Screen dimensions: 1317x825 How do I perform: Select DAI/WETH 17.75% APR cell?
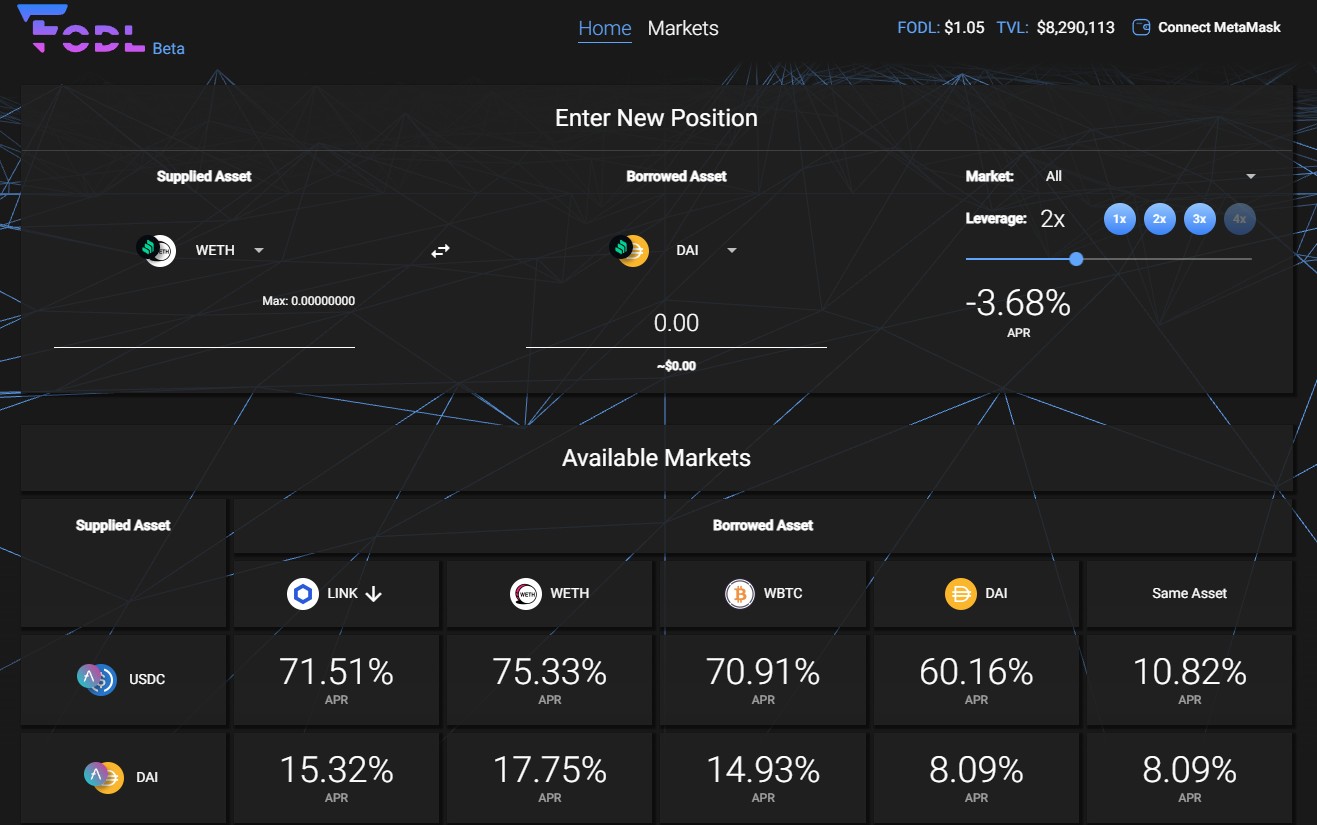click(x=549, y=778)
